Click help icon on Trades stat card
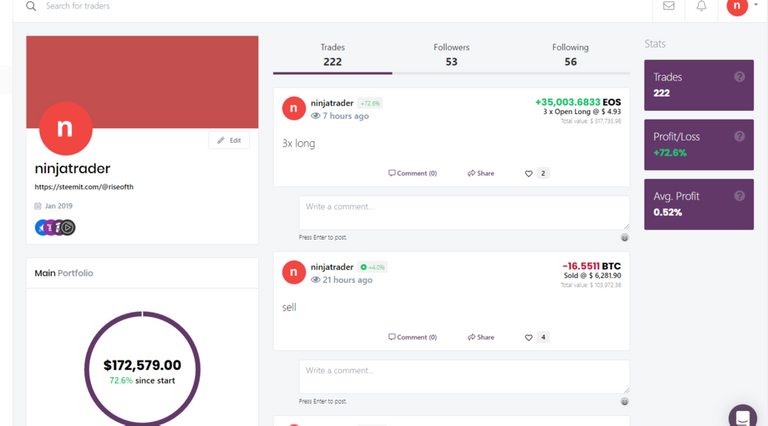 point(739,77)
